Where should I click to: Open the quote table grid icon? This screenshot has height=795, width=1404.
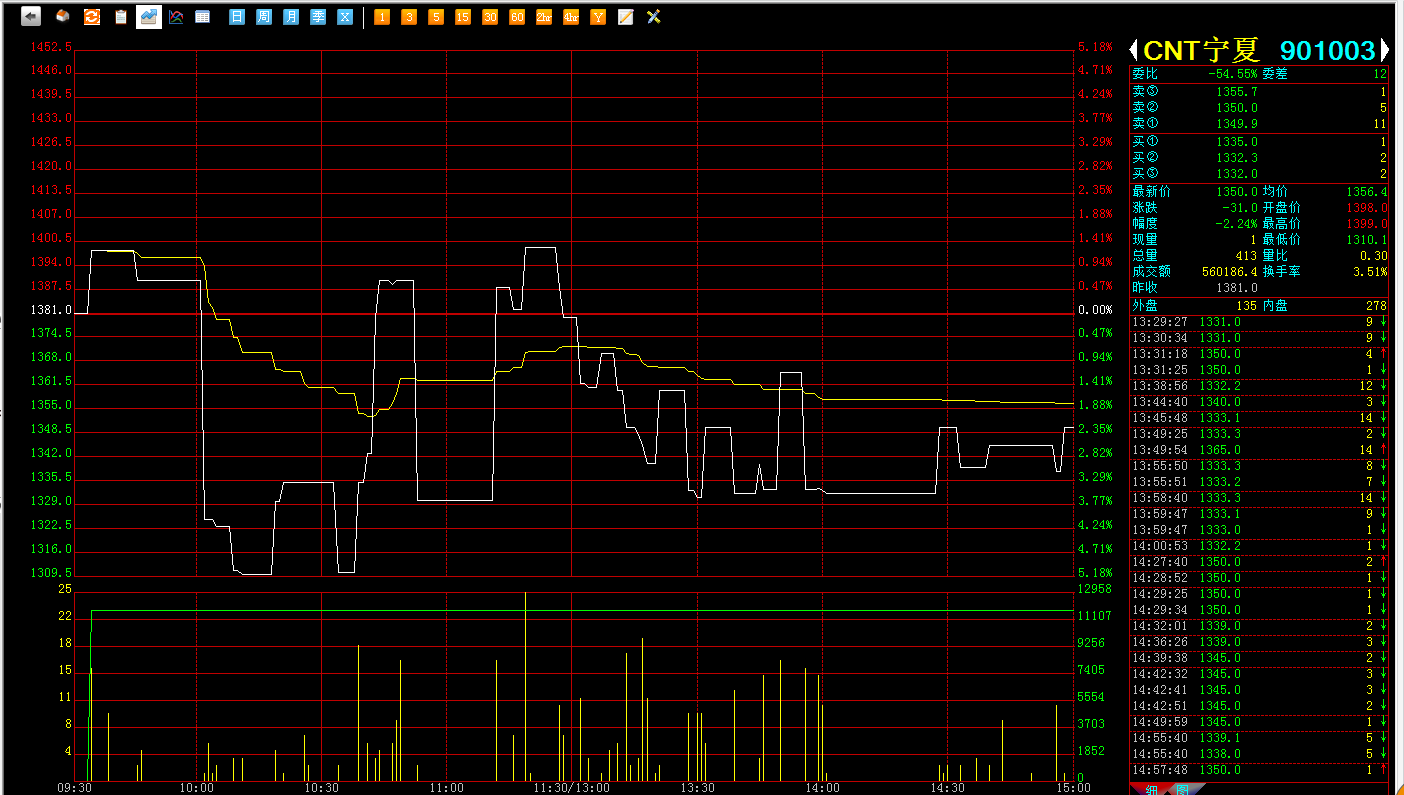click(203, 17)
